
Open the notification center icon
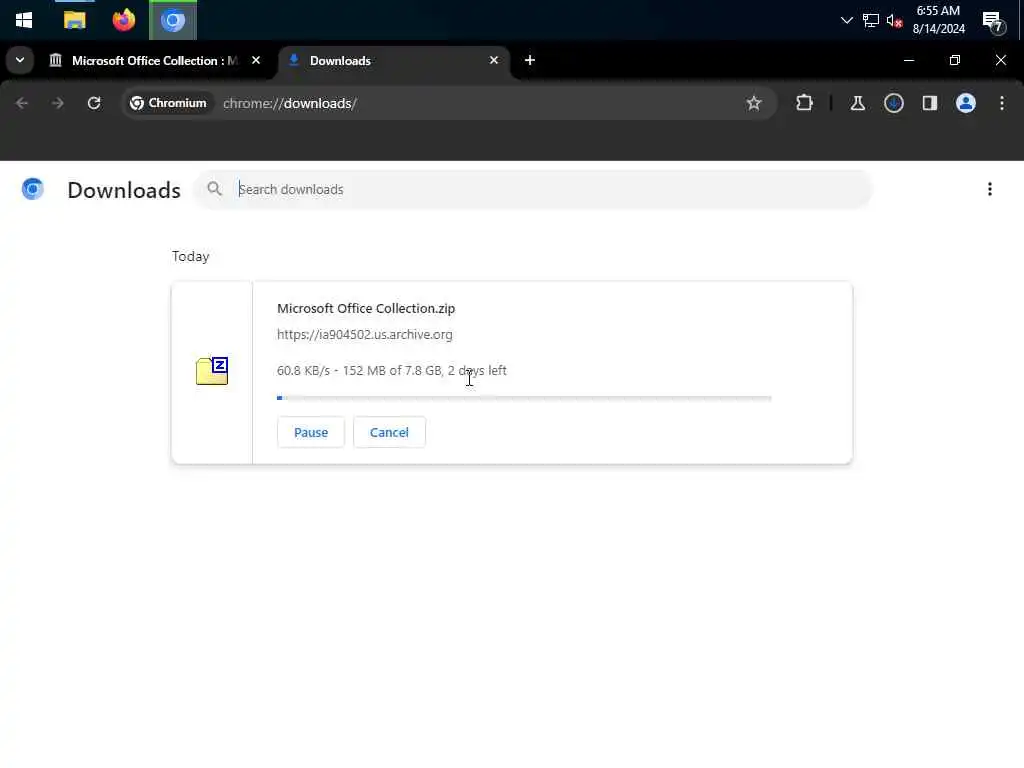coord(993,22)
